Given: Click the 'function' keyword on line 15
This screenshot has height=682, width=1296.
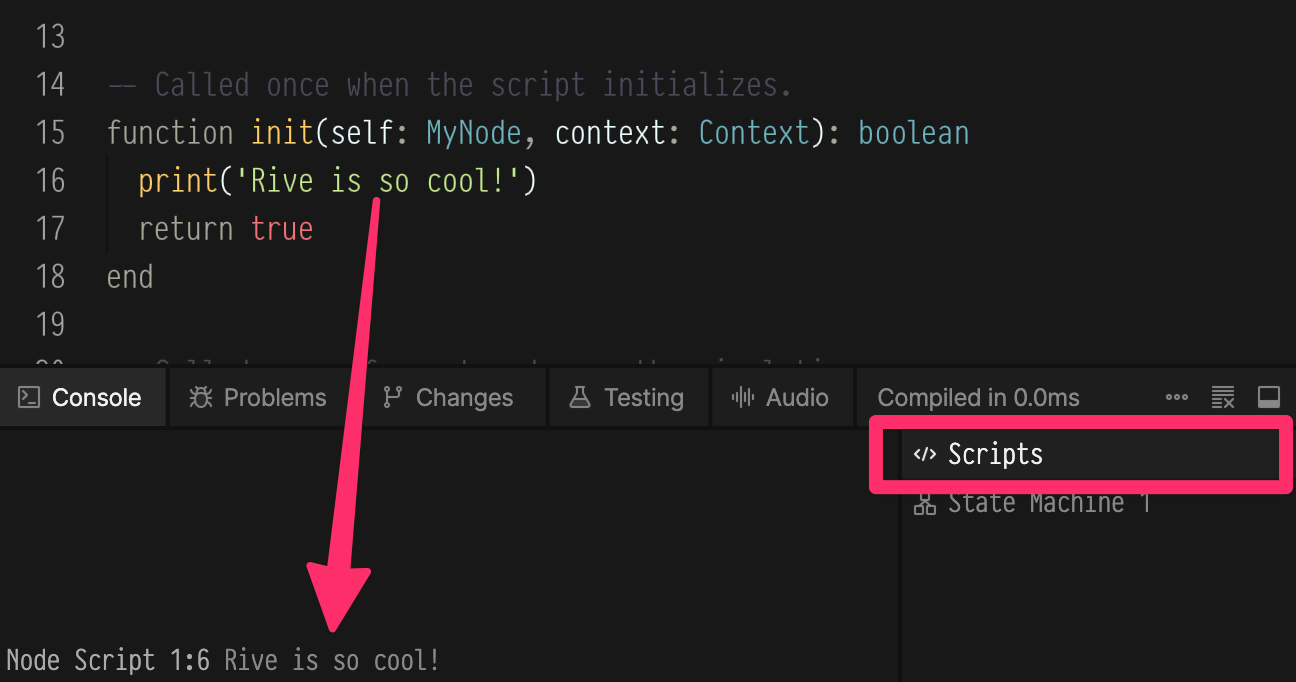Looking at the screenshot, I should pyautogui.click(x=170, y=133).
